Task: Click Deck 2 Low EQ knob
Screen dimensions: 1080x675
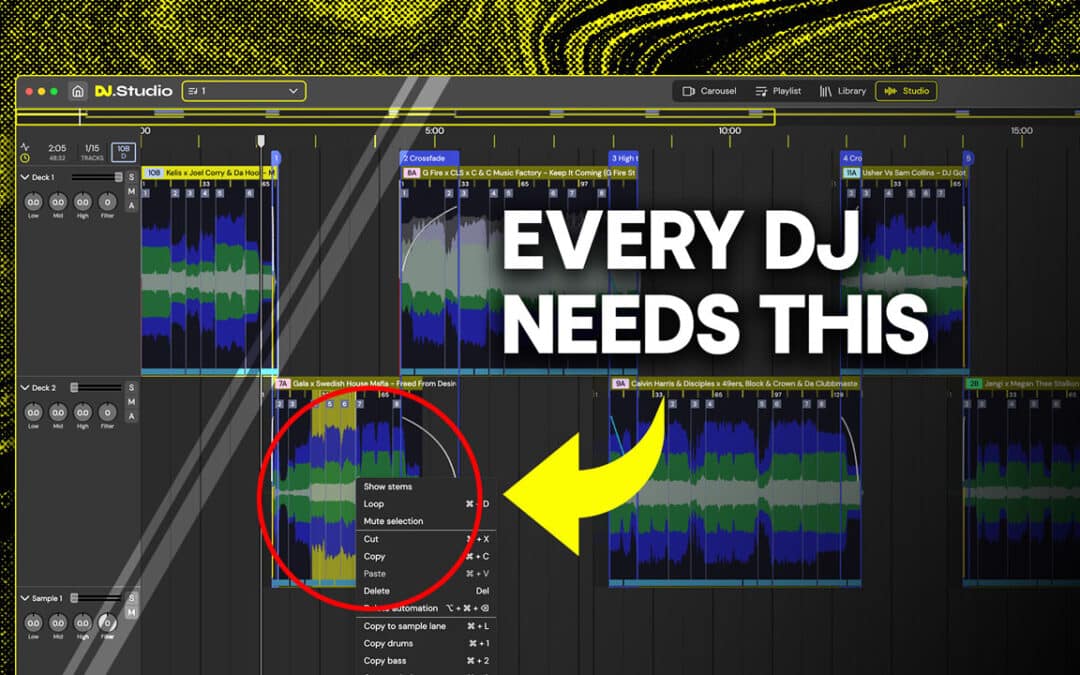Action: pyautogui.click(x=33, y=413)
